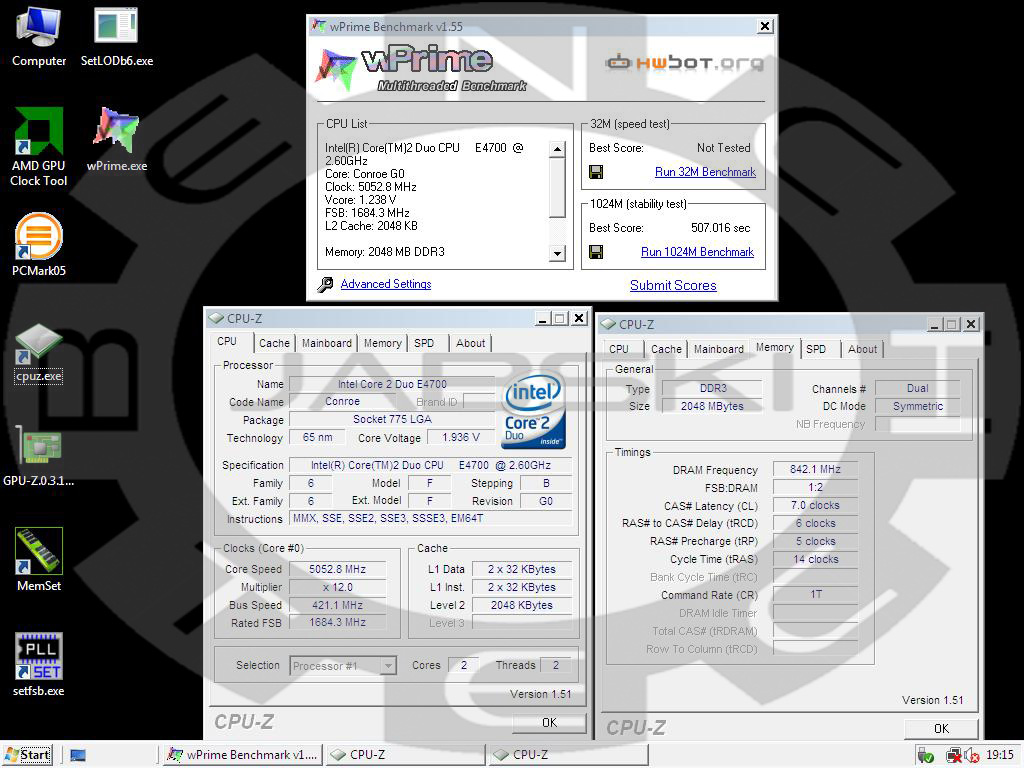Switch to Mainboard tab in right CPU-Z
The height and width of the screenshot is (768, 1024).
click(718, 349)
